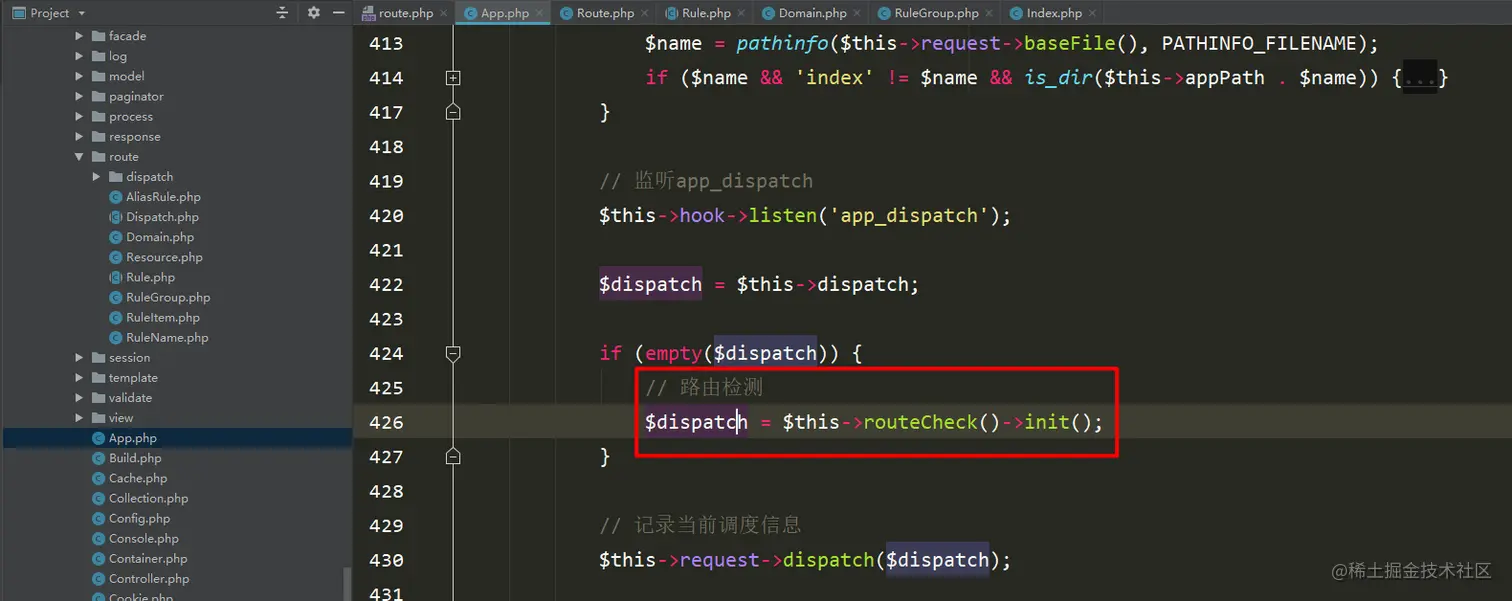Click the routeCheck() method call
This screenshot has height=601, width=1512.
[x=932, y=422]
